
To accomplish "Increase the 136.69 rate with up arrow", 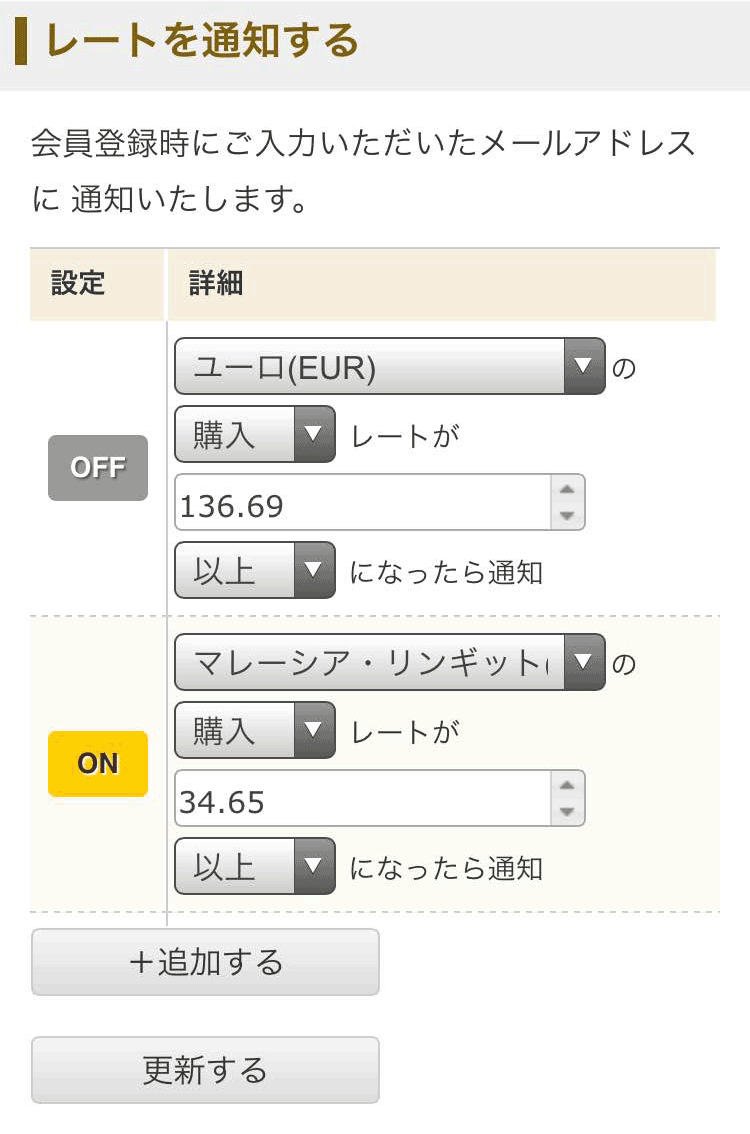I will pyautogui.click(x=567, y=490).
